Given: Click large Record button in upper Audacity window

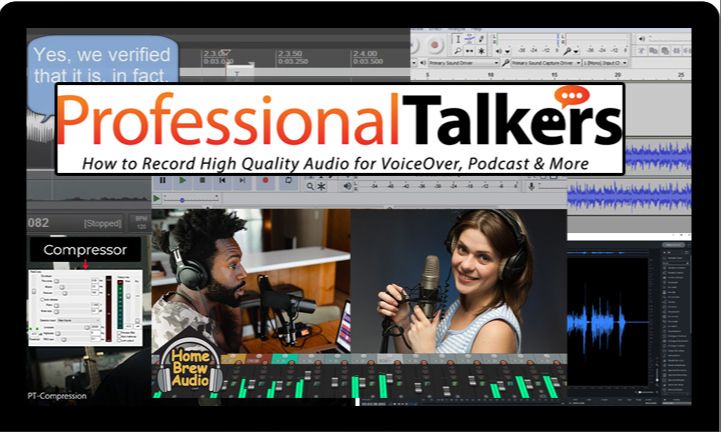Looking at the screenshot, I should point(435,45).
